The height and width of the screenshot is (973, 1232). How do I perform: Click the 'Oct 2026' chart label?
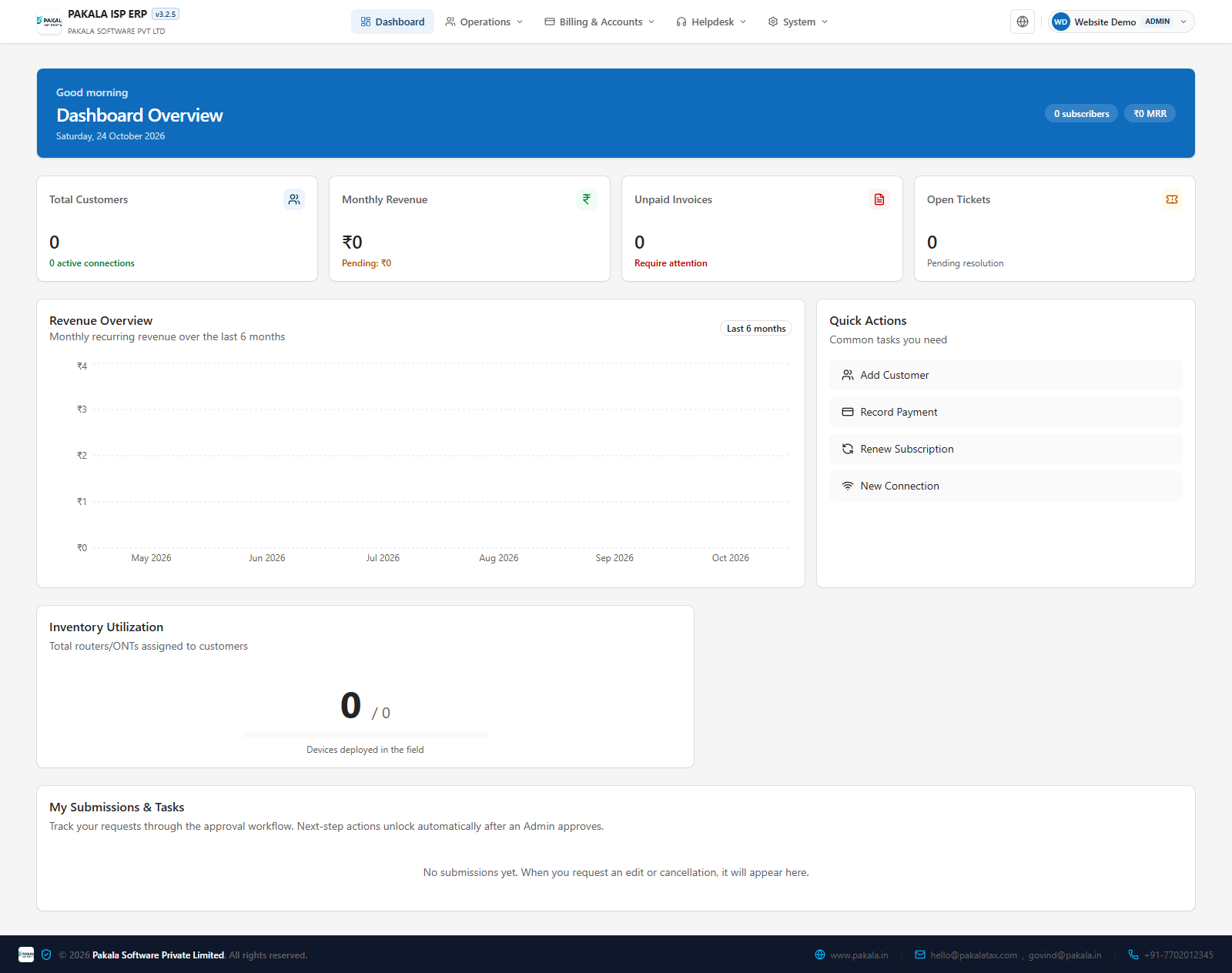pos(730,558)
